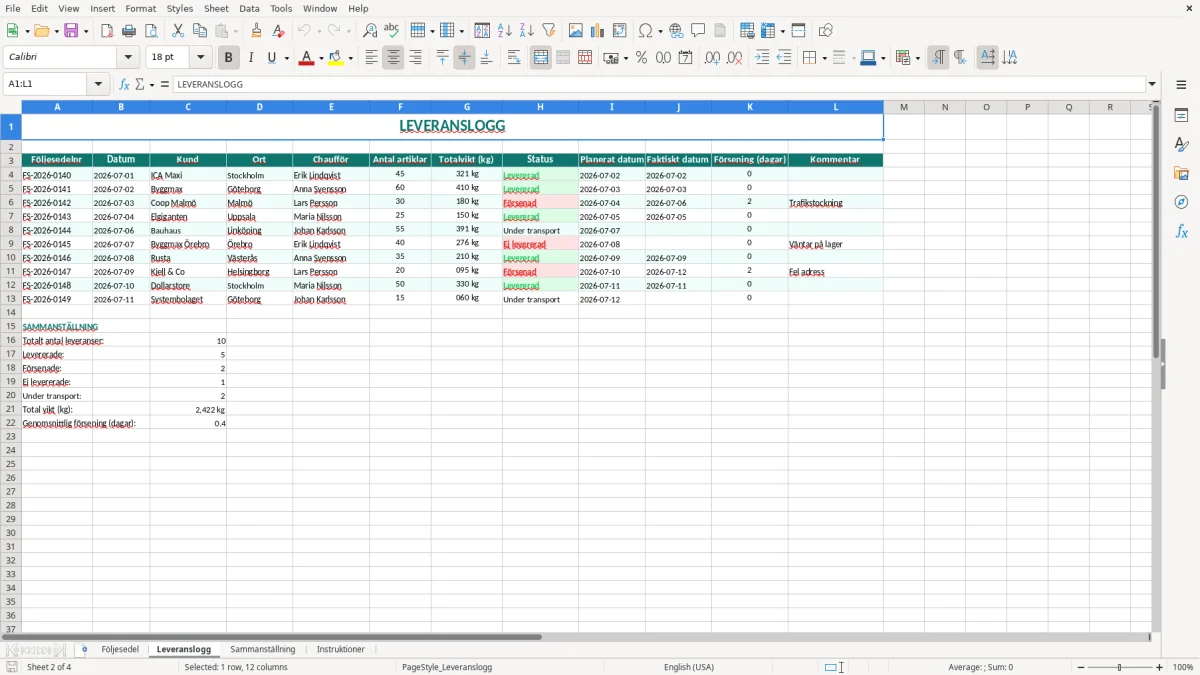Switch to the Sammanställning sheet tab
This screenshot has width=1200, height=675.
click(263, 650)
